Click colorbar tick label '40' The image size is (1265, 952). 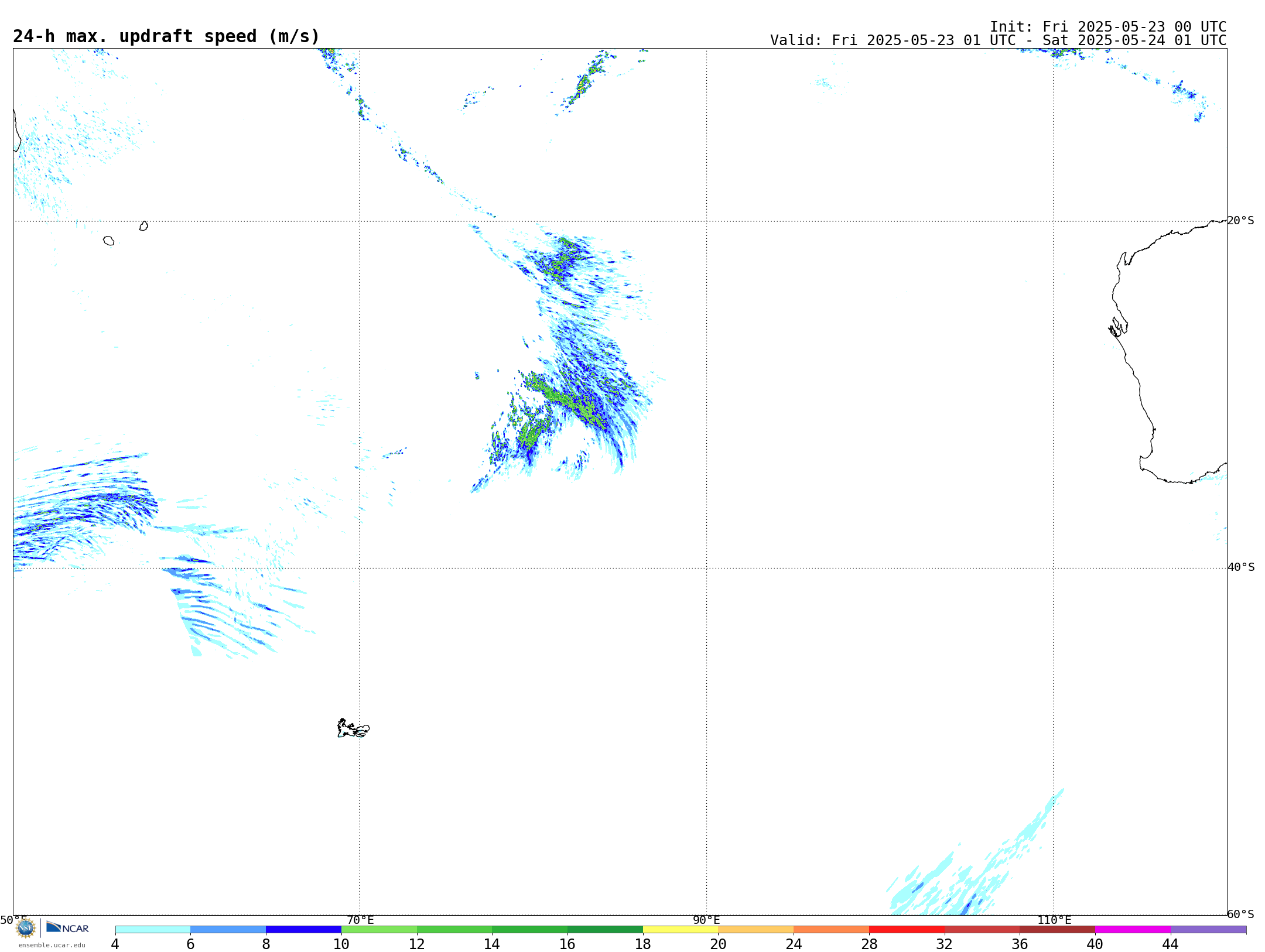click(1095, 944)
